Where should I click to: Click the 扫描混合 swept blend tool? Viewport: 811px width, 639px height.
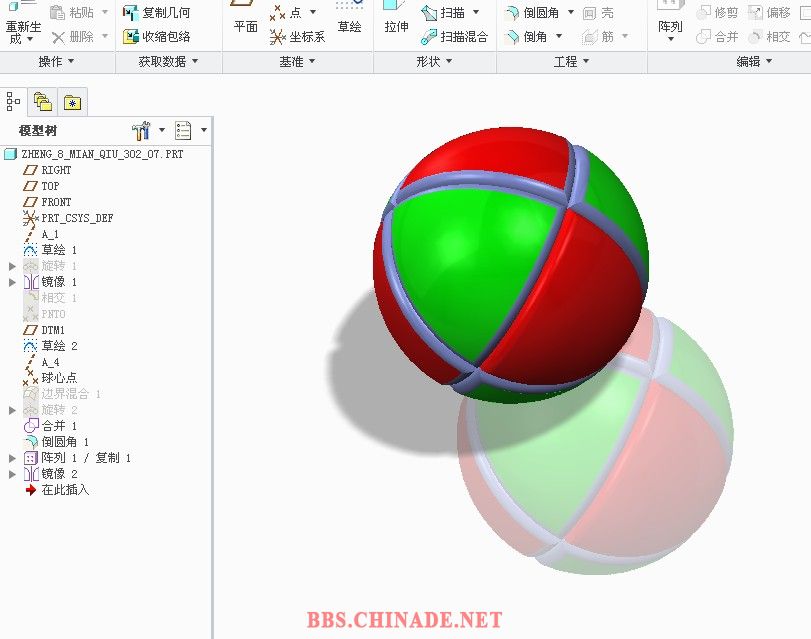point(454,37)
